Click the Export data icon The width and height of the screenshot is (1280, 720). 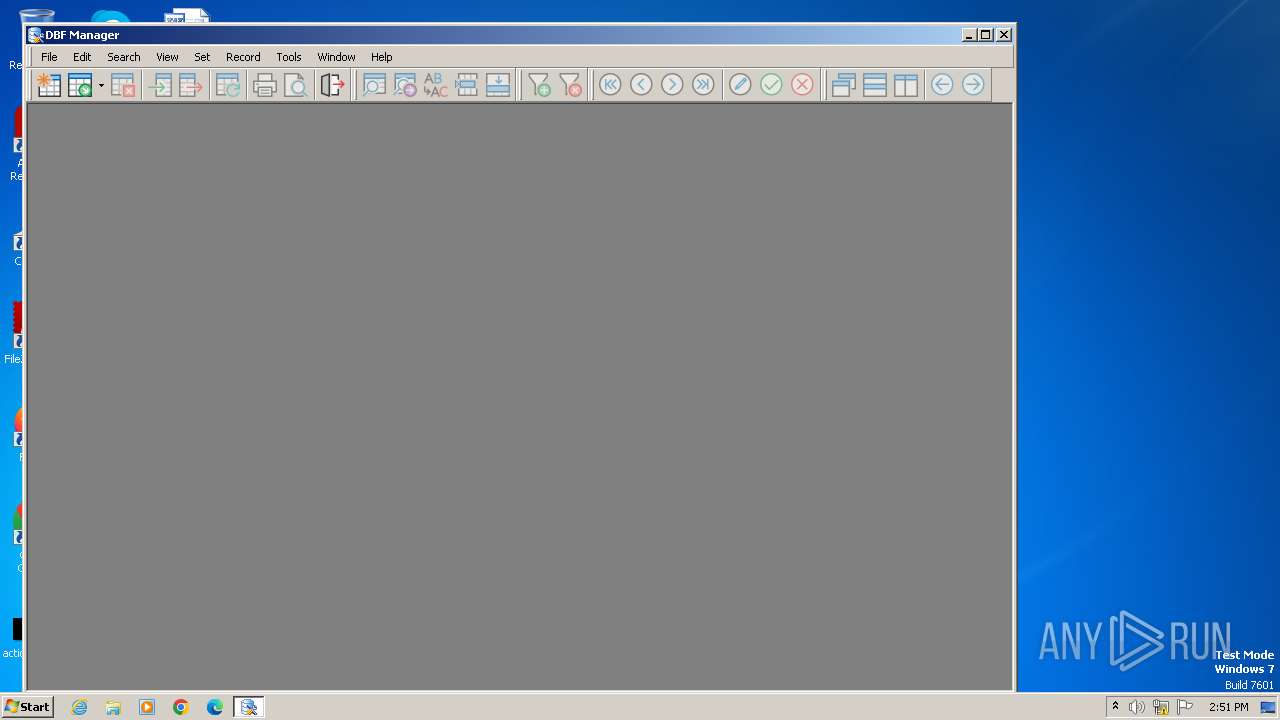point(190,85)
